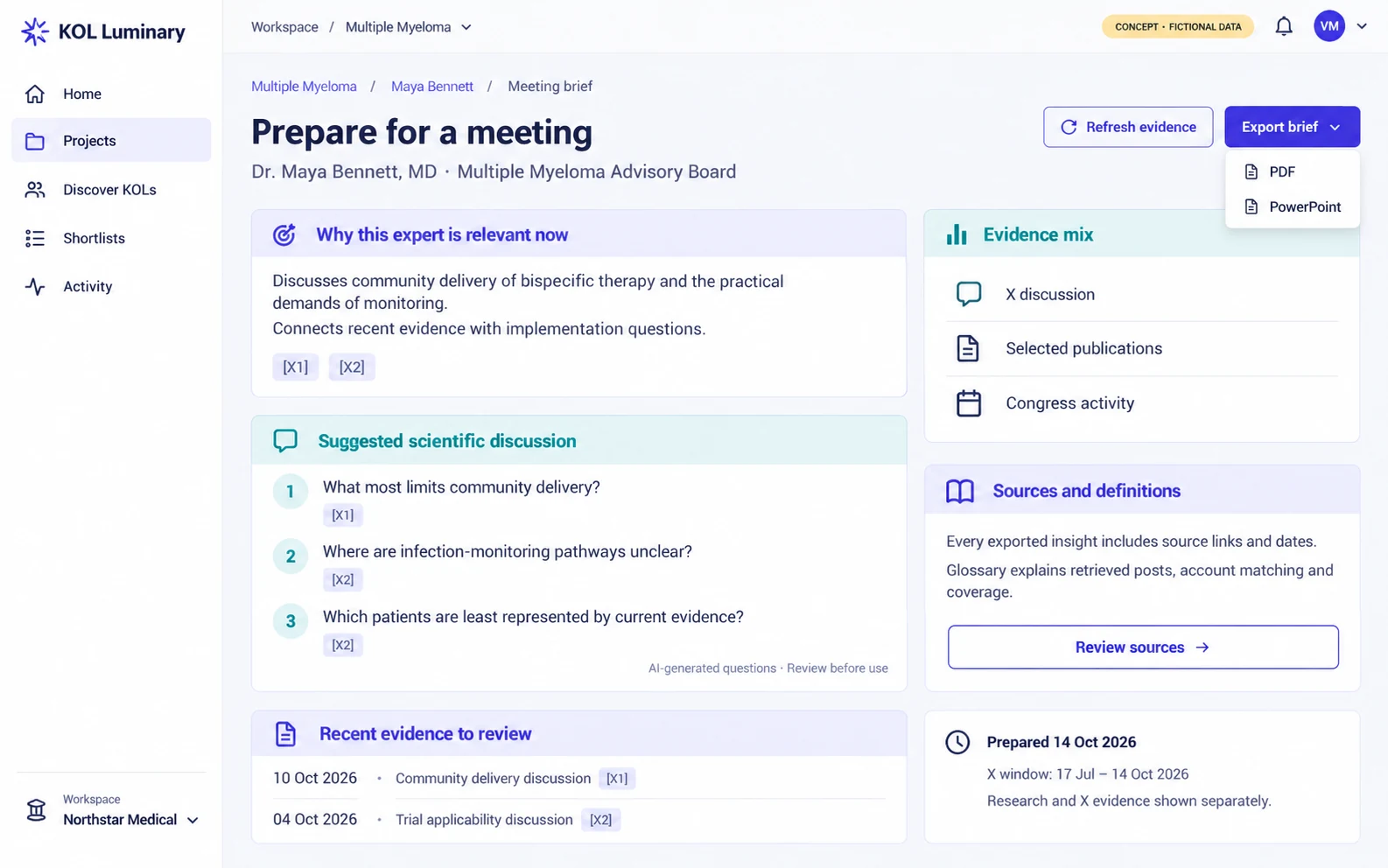
Task: Click the "Congress activity" row text
Action: click(1069, 403)
